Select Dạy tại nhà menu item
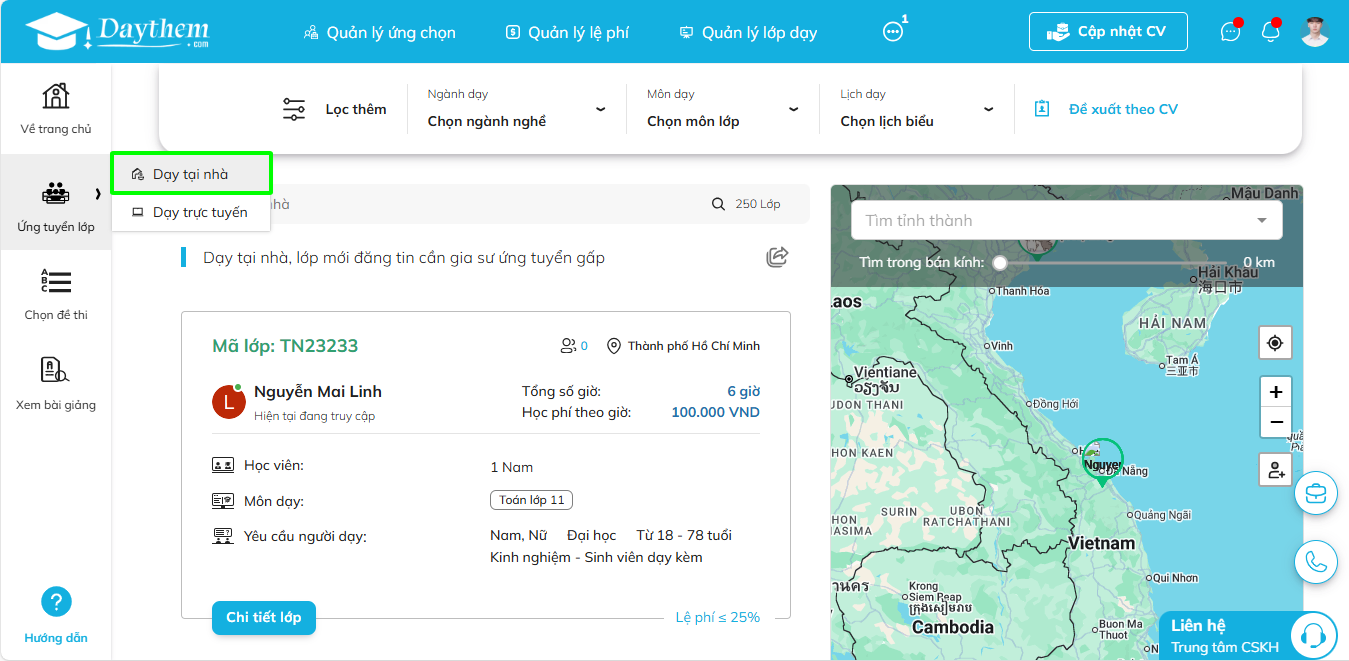 [191, 174]
